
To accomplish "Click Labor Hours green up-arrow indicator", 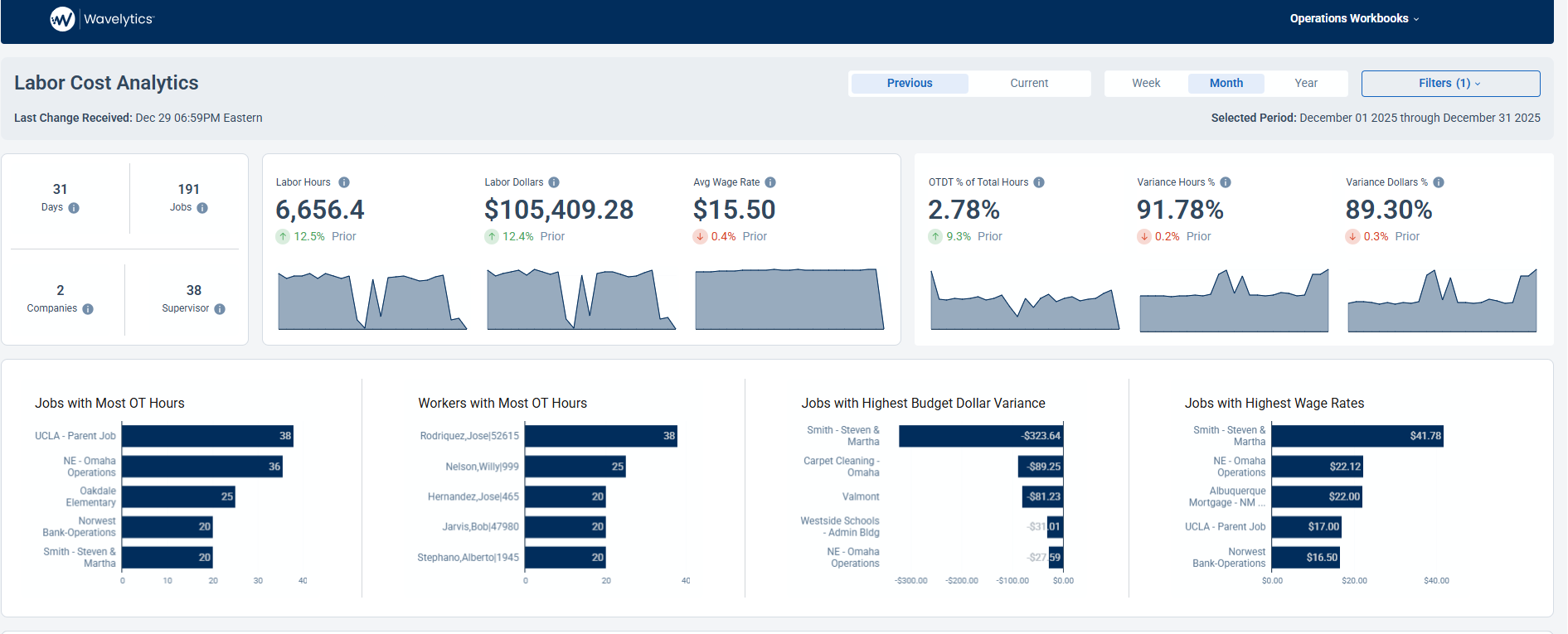I will coord(283,237).
